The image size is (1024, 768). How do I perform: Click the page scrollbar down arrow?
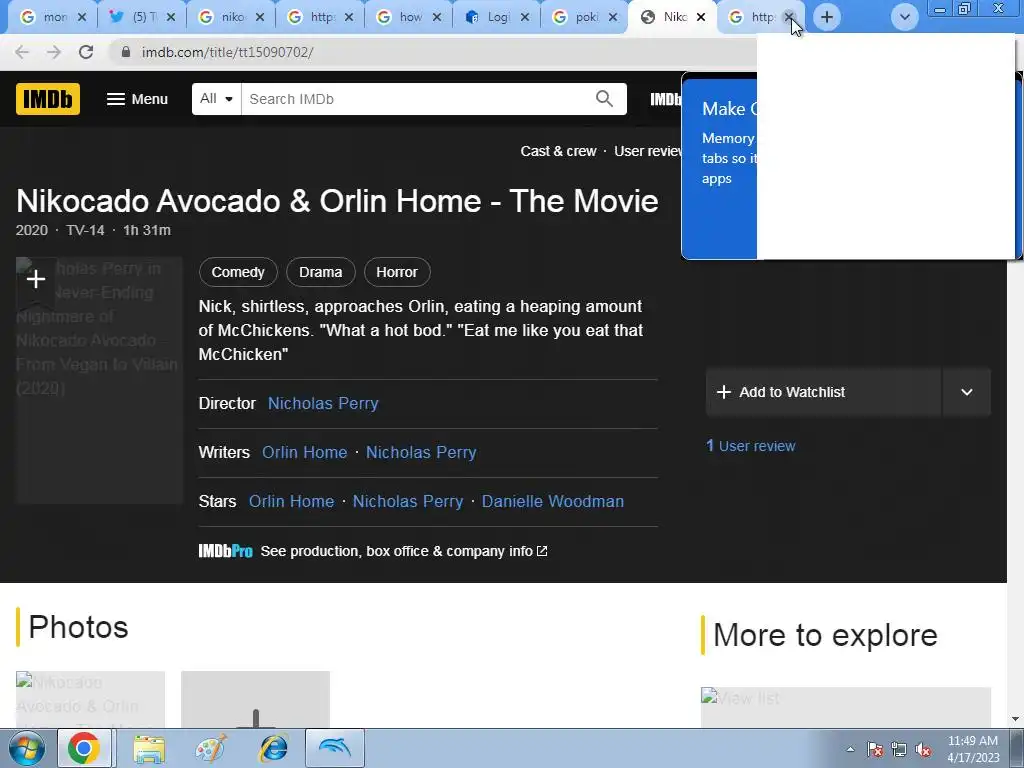[x=1016, y=720]
